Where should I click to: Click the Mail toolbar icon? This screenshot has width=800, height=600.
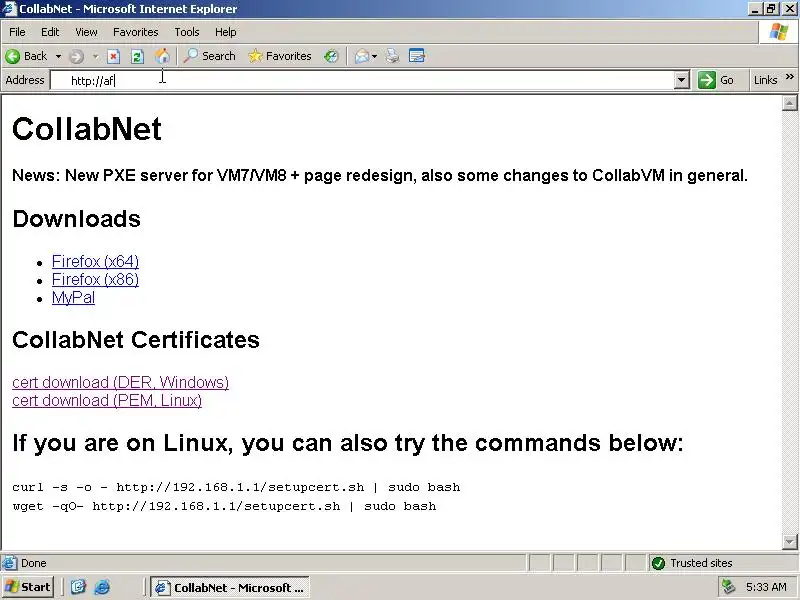tap(362, 56)
